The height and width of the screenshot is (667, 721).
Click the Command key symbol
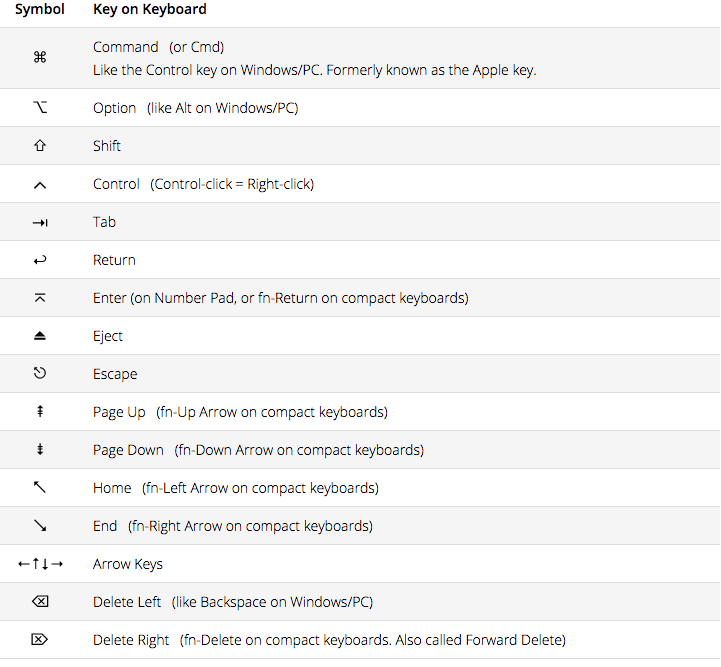click(x=40, y=57)
